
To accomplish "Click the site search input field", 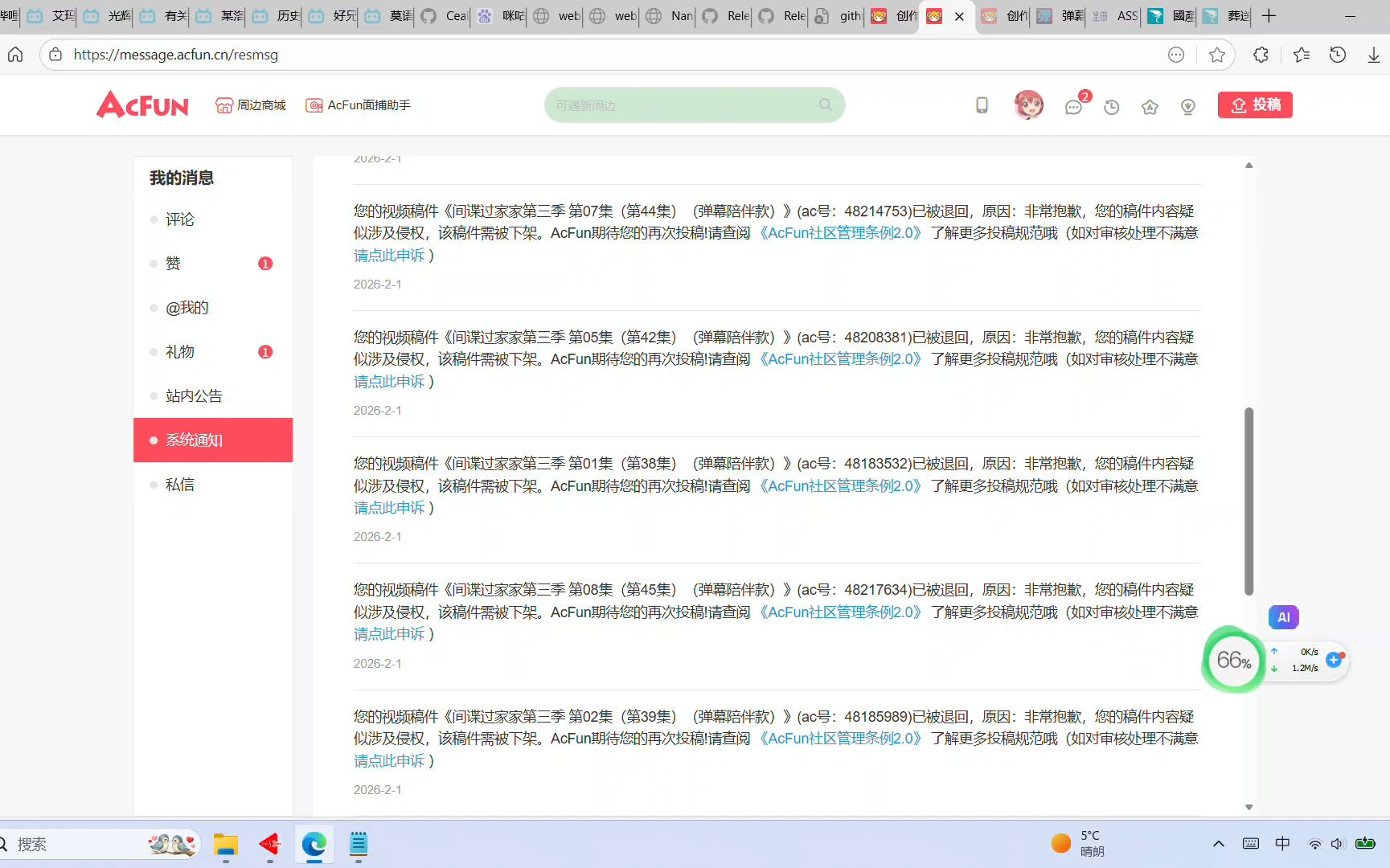I will [683, 105].
